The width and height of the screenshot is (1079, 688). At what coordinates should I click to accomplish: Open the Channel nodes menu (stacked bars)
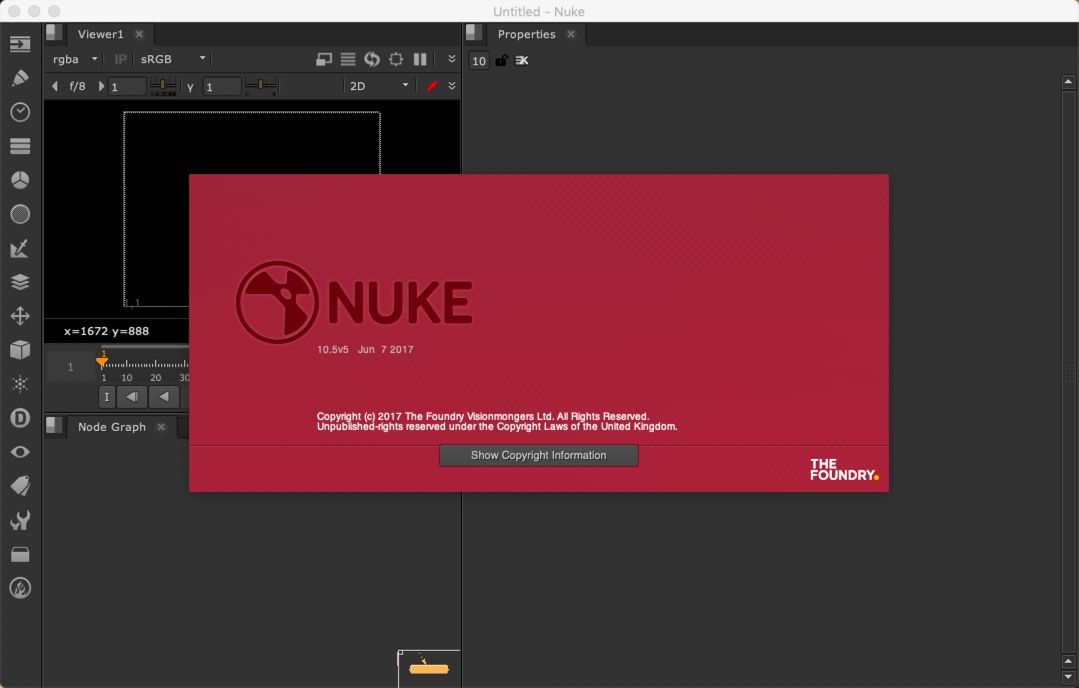coord(20,146)
